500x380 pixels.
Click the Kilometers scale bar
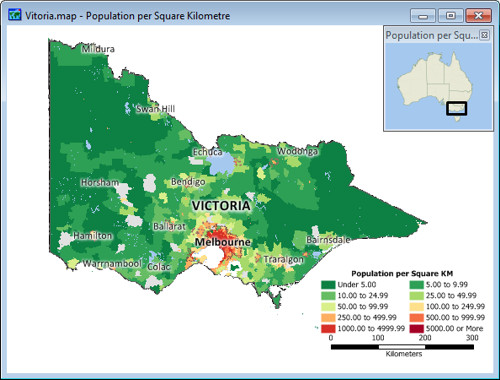(402, 347)
